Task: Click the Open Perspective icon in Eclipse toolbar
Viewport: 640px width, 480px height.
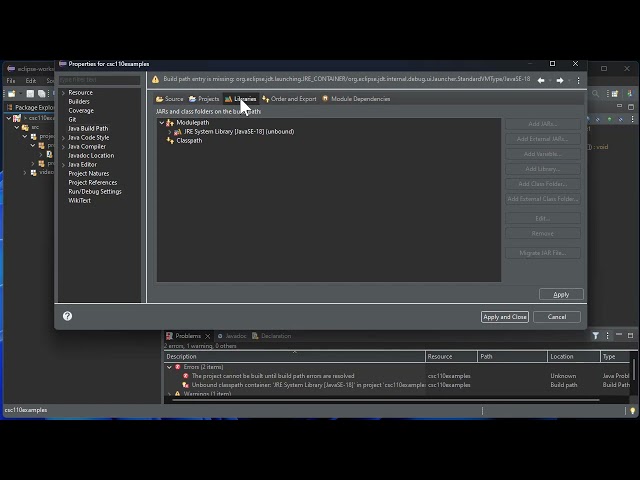Action: coord(615,94)
